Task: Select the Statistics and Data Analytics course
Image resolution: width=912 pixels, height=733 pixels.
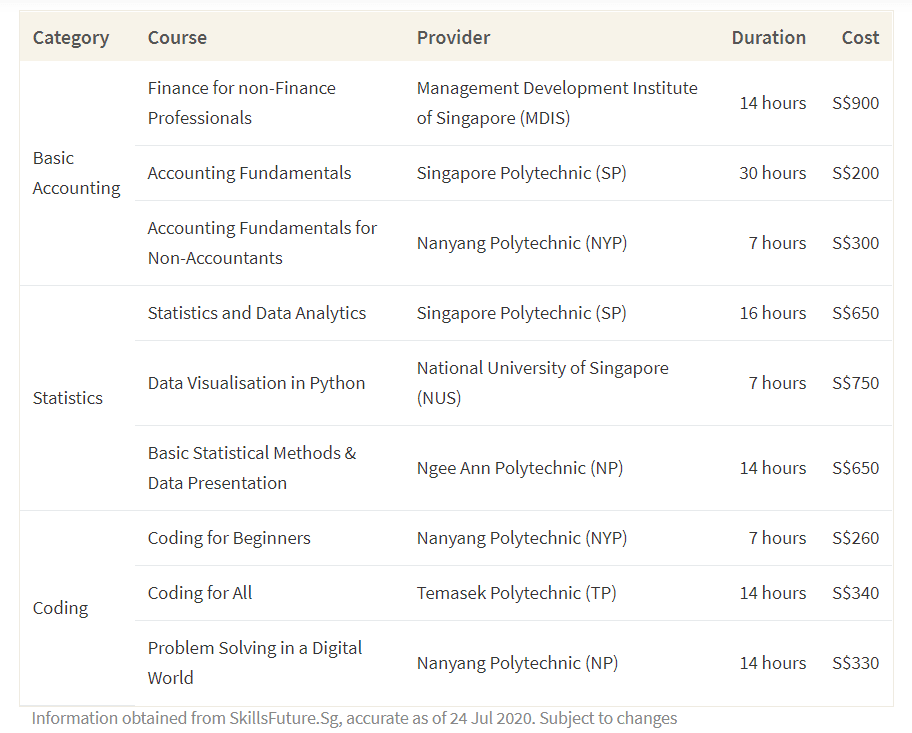Action: tap(254, 312)
